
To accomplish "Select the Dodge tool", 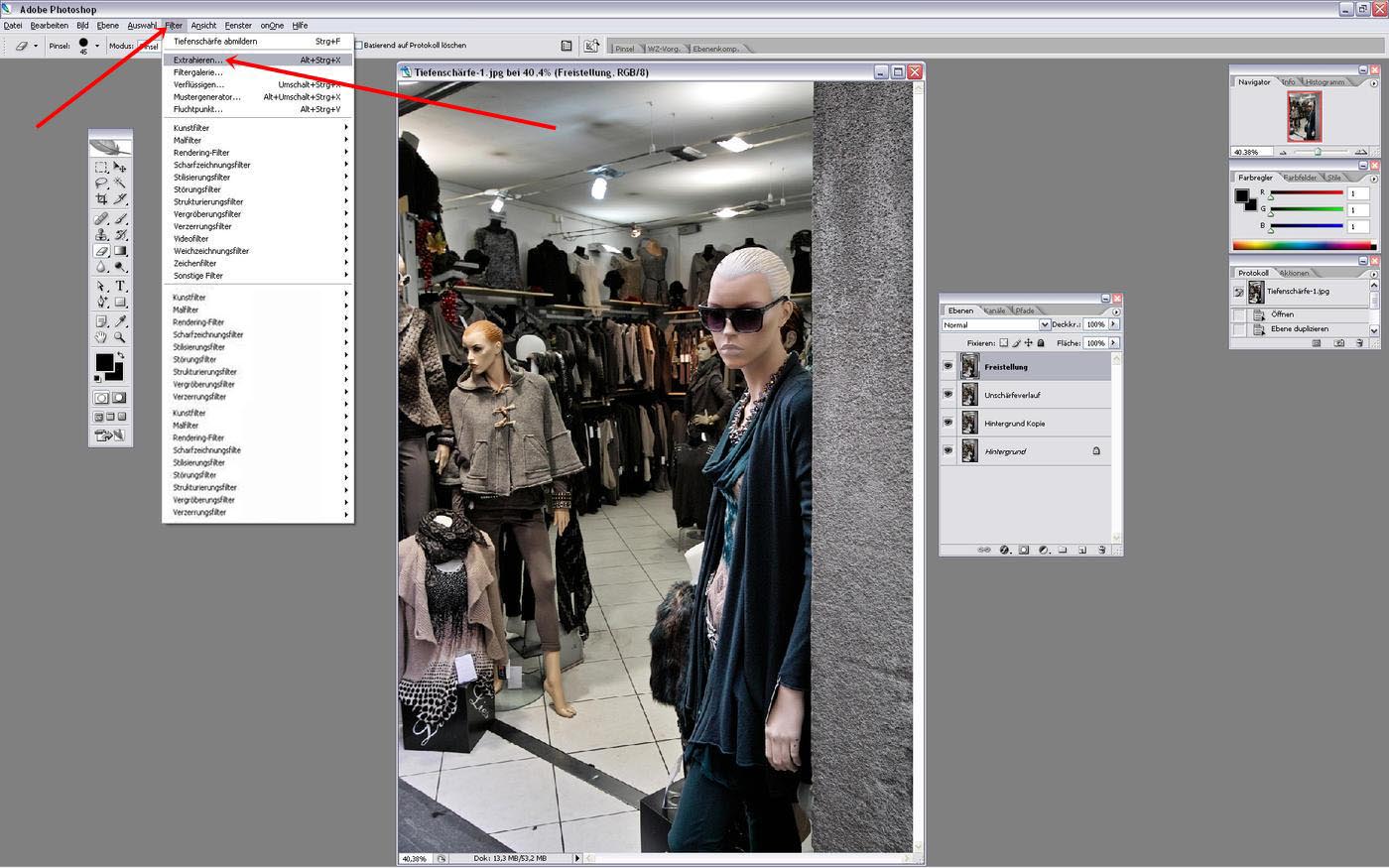I will pos(120,266).
